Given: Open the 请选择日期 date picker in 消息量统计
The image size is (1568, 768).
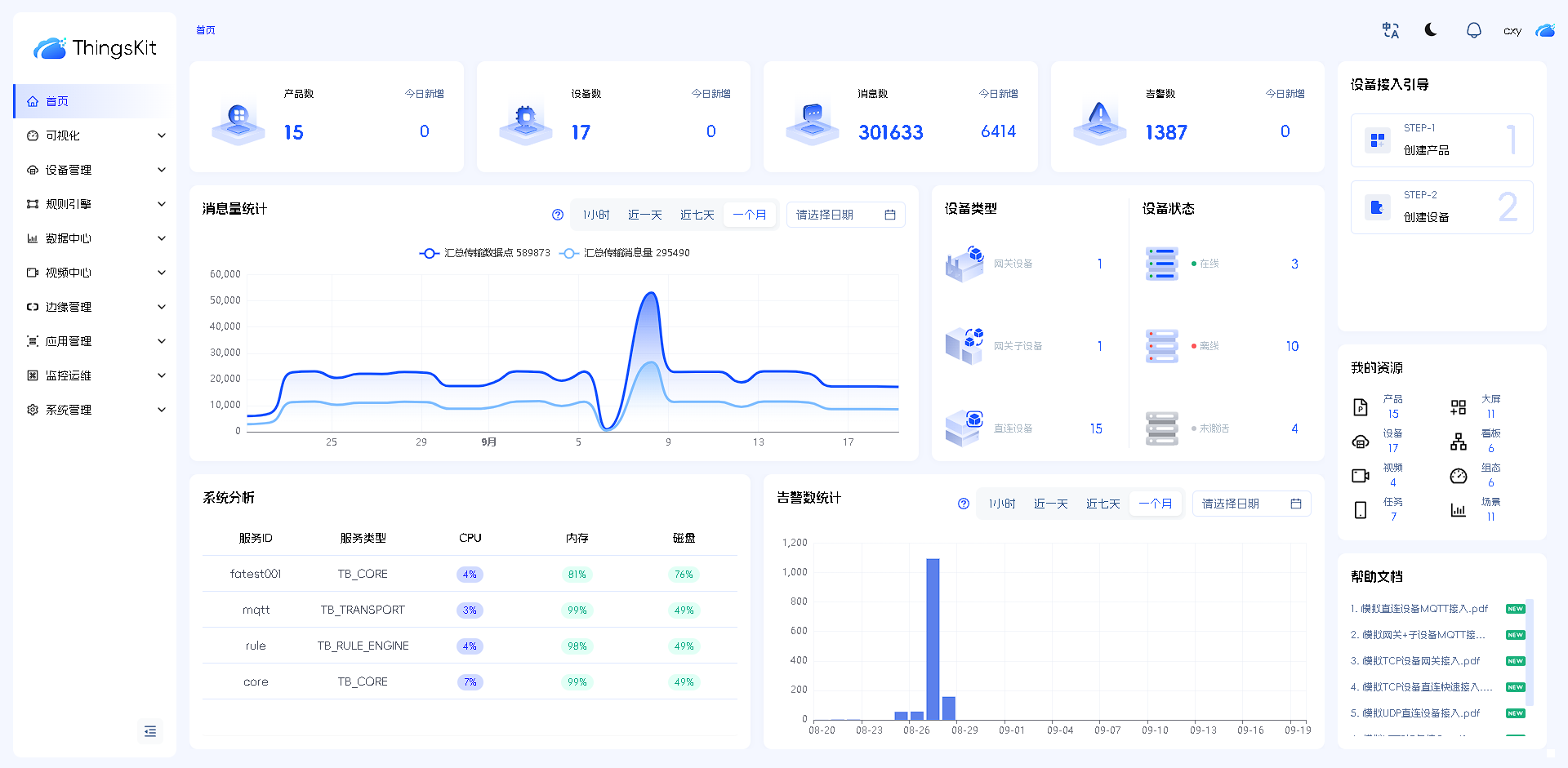Looking at the screenshot, I should (844, 215).
